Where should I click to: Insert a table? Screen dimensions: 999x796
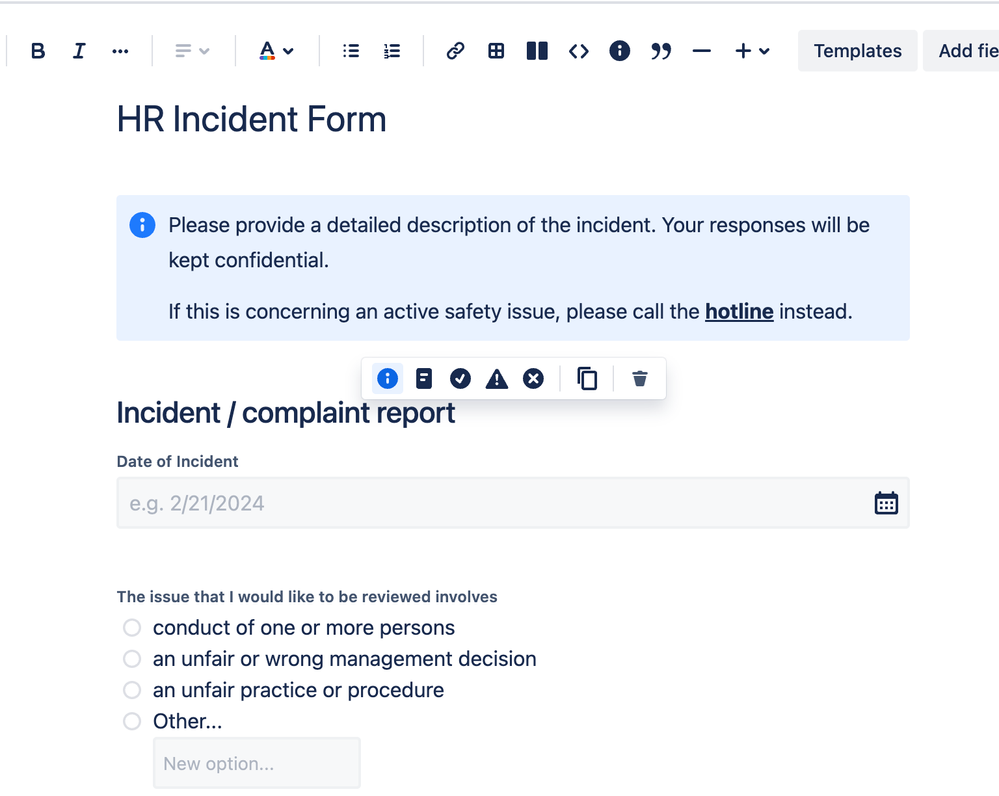496,51
